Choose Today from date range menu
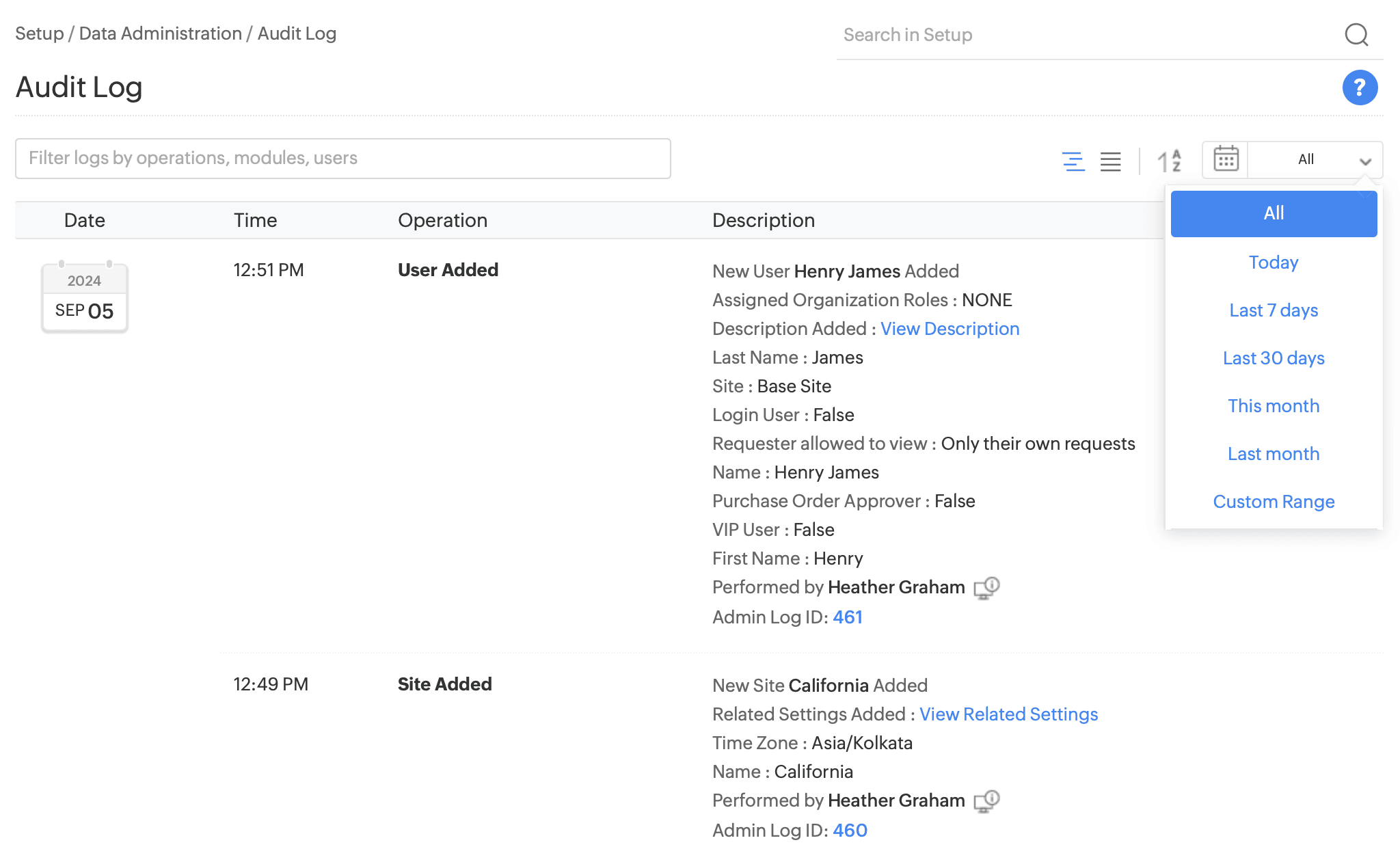Viewport: 1400px width, 849px height. click(x=1273, y=262)
